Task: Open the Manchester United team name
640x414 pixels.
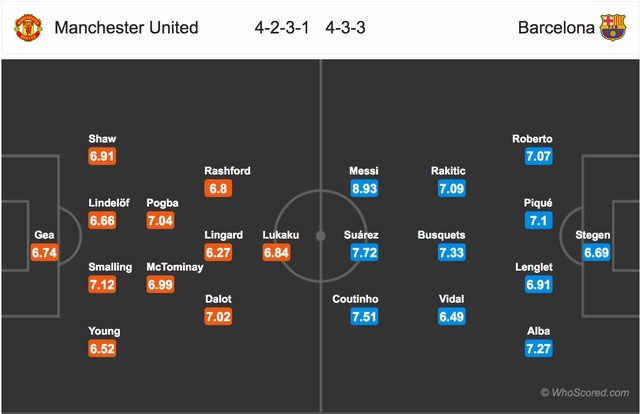Action: [x=126, y=28]
